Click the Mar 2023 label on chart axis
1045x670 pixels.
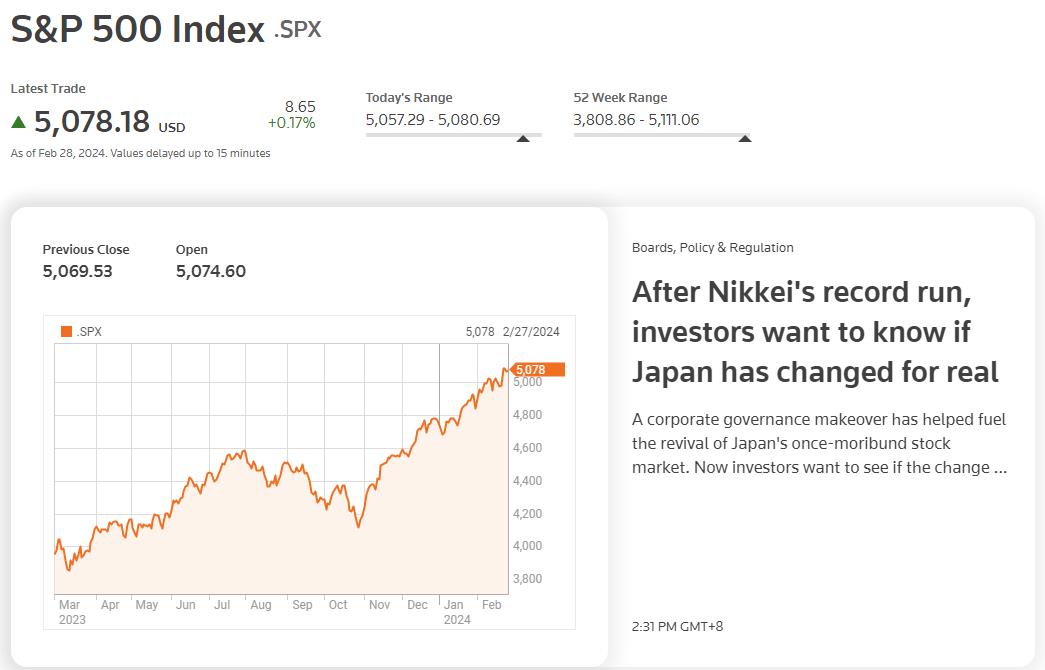[72, 612]
